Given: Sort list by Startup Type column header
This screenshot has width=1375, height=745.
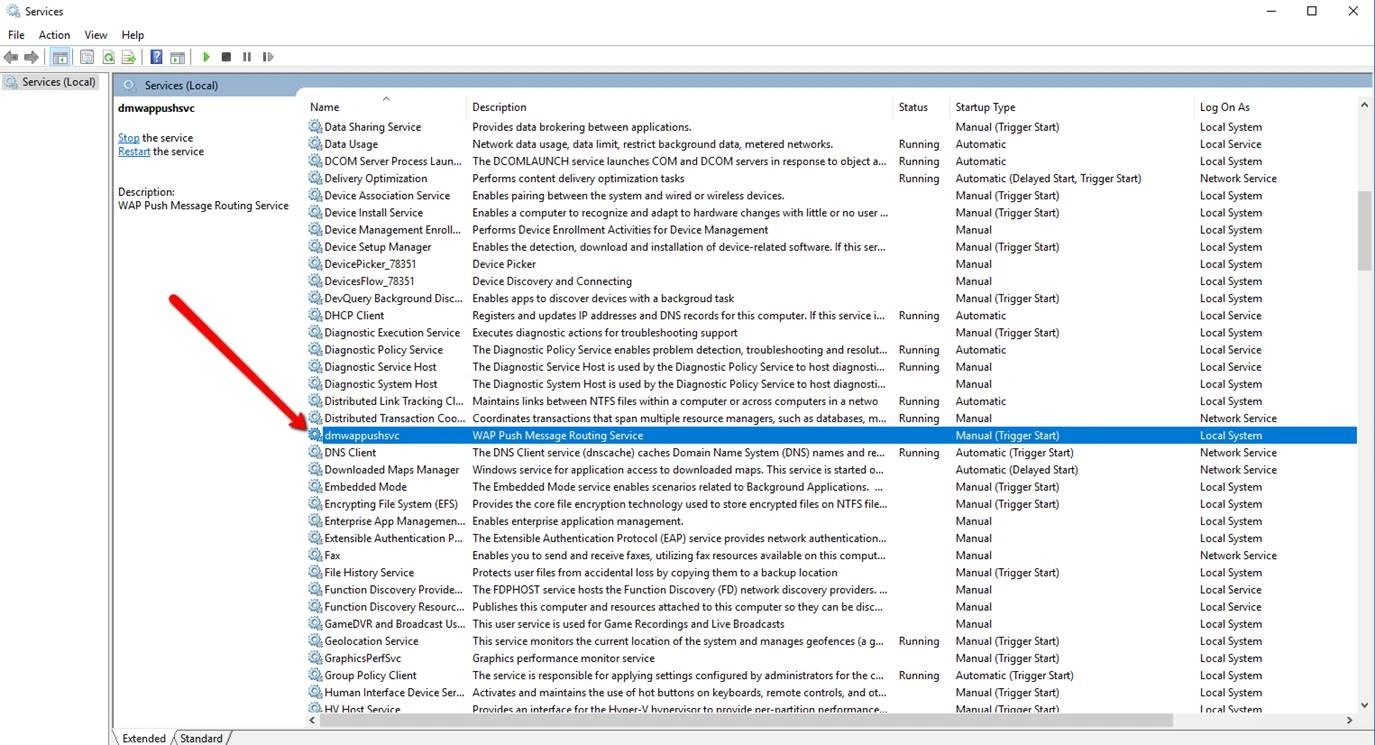Looking at the screenshot, I should click(x=985, y=107).
